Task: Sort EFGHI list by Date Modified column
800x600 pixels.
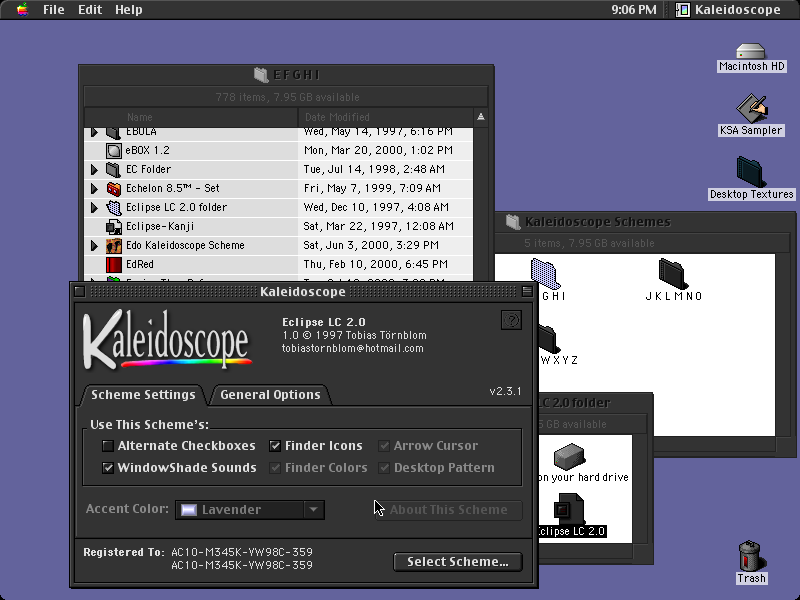Action: (386, 117)
